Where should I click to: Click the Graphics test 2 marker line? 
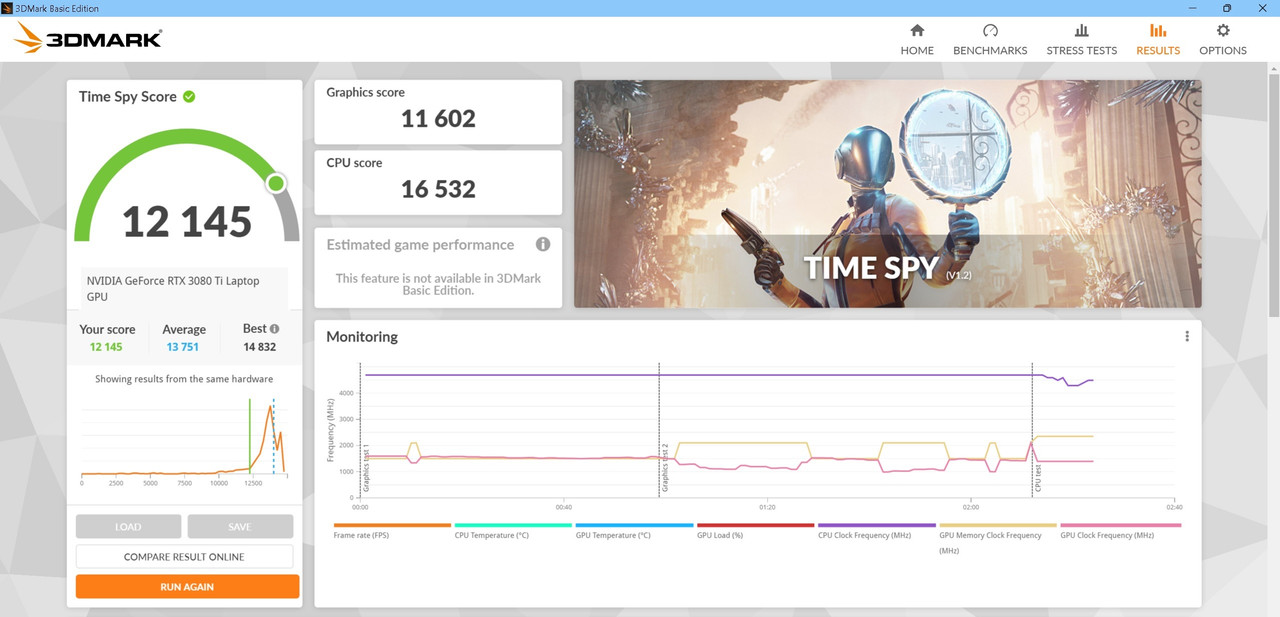(x=659, y=430)
